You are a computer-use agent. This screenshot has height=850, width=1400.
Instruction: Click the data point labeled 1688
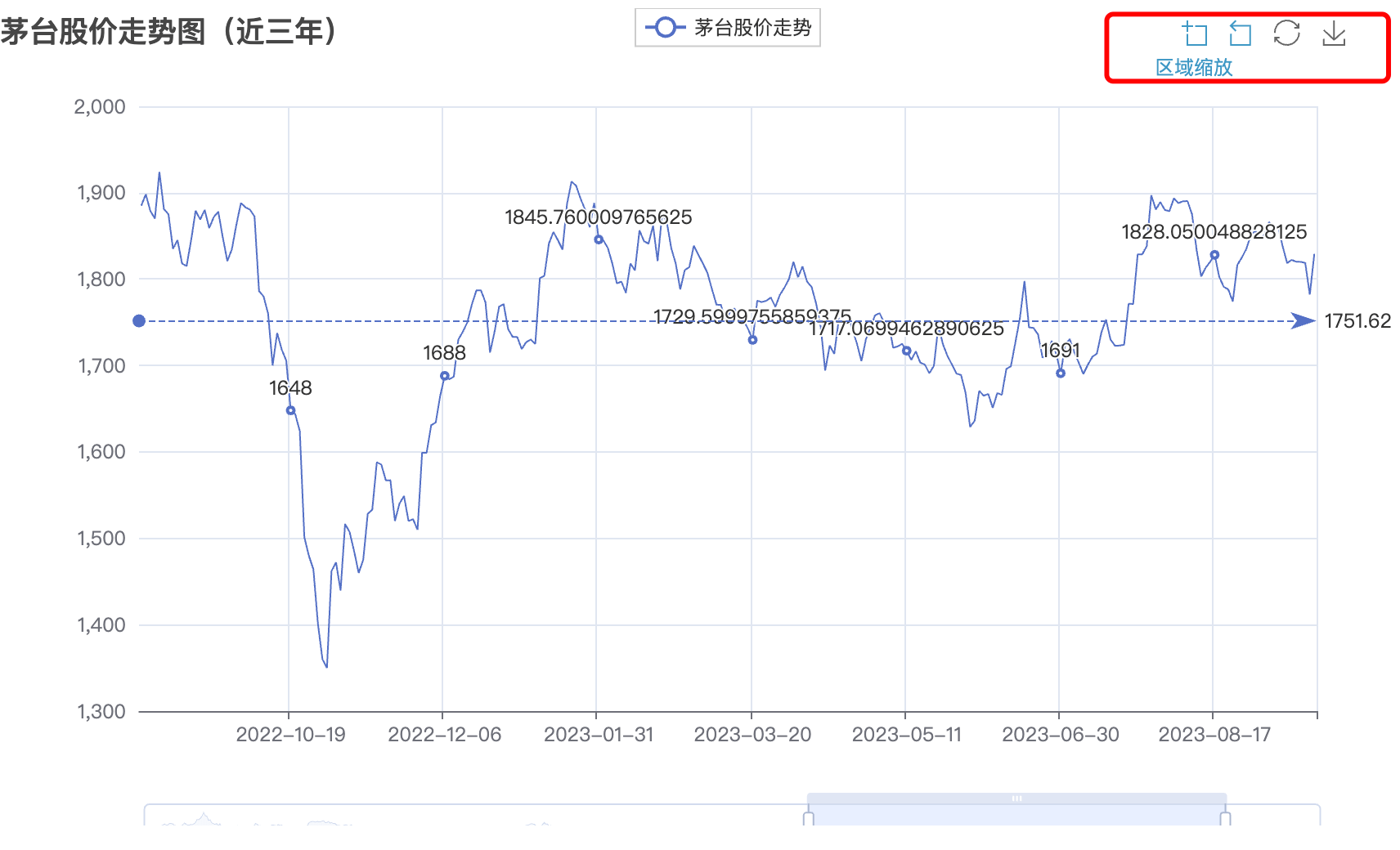[x=445, y=376]
